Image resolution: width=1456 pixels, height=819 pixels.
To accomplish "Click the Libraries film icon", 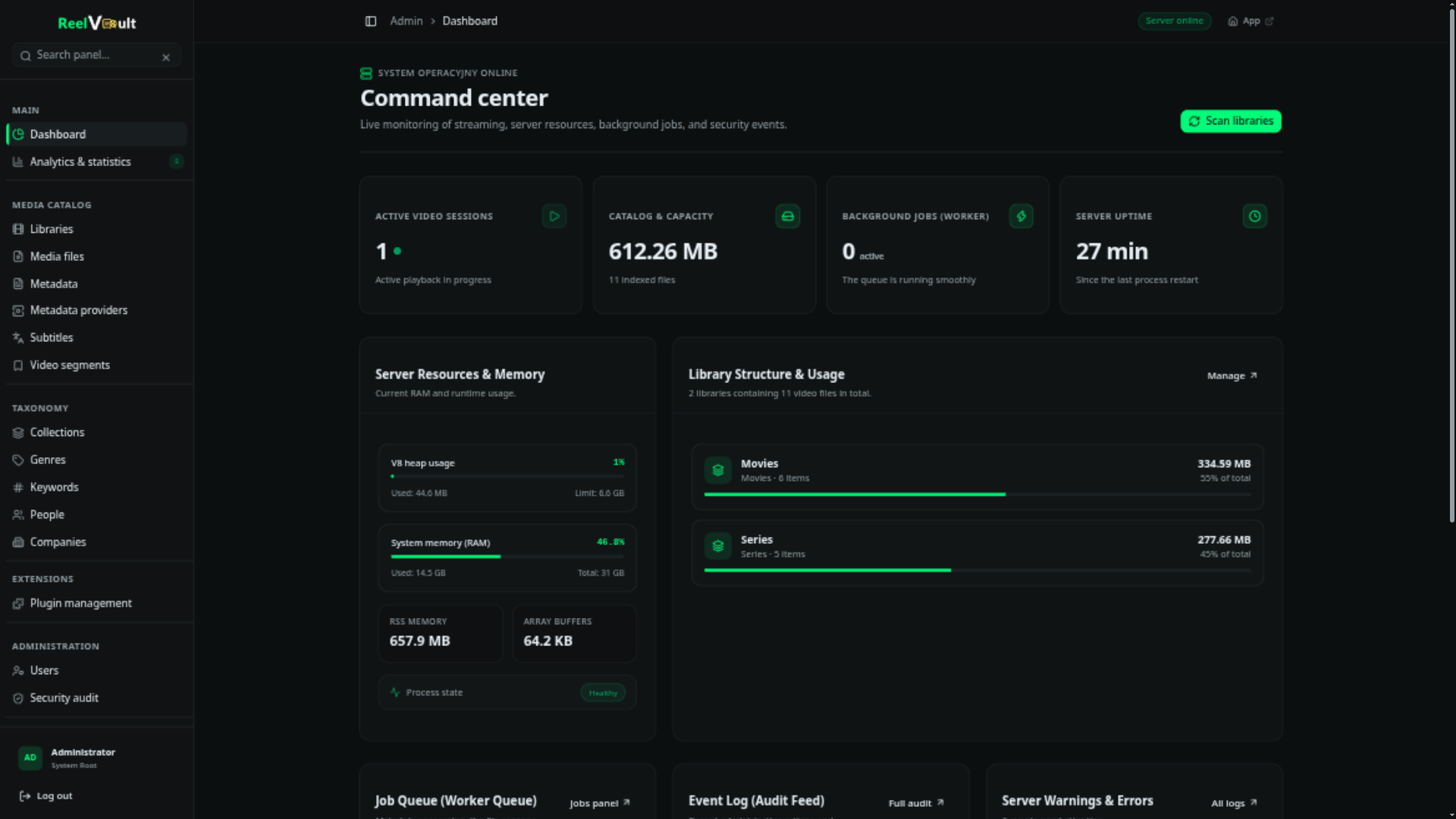I will 18,229.
